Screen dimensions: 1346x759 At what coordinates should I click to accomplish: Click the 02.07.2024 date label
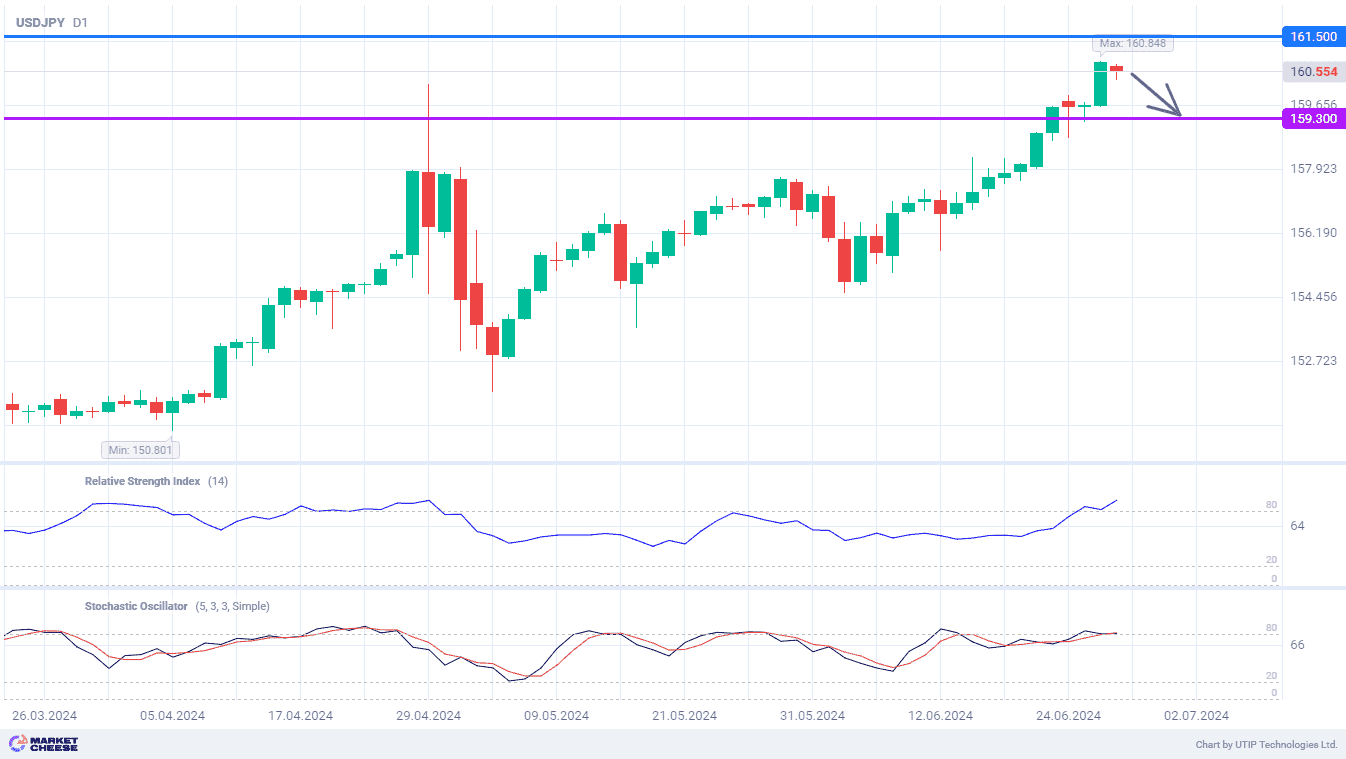pos(1196,716)
